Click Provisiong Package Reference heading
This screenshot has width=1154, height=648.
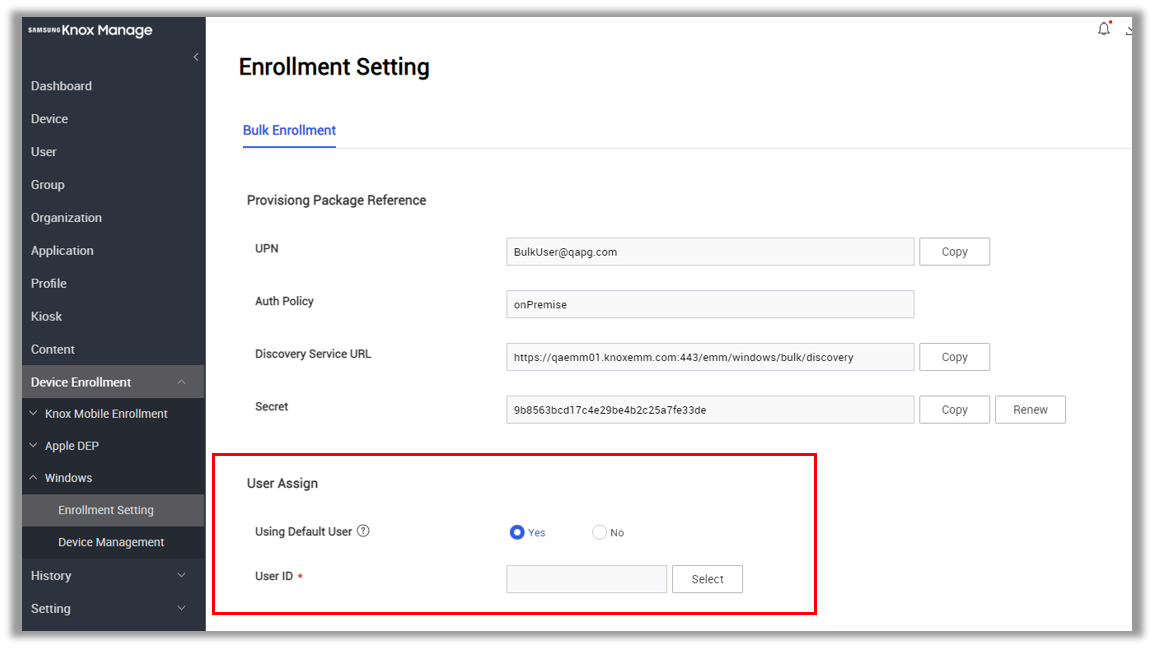[336, 200]
